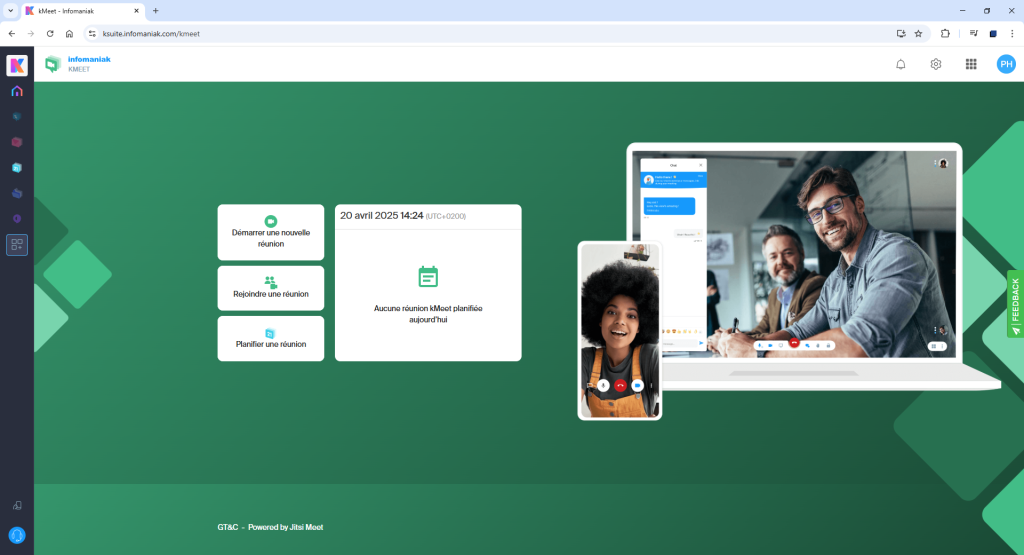1024x555 pixels.
Task: Open the Chrome three-dot menu
Action: pos(1012,33)
